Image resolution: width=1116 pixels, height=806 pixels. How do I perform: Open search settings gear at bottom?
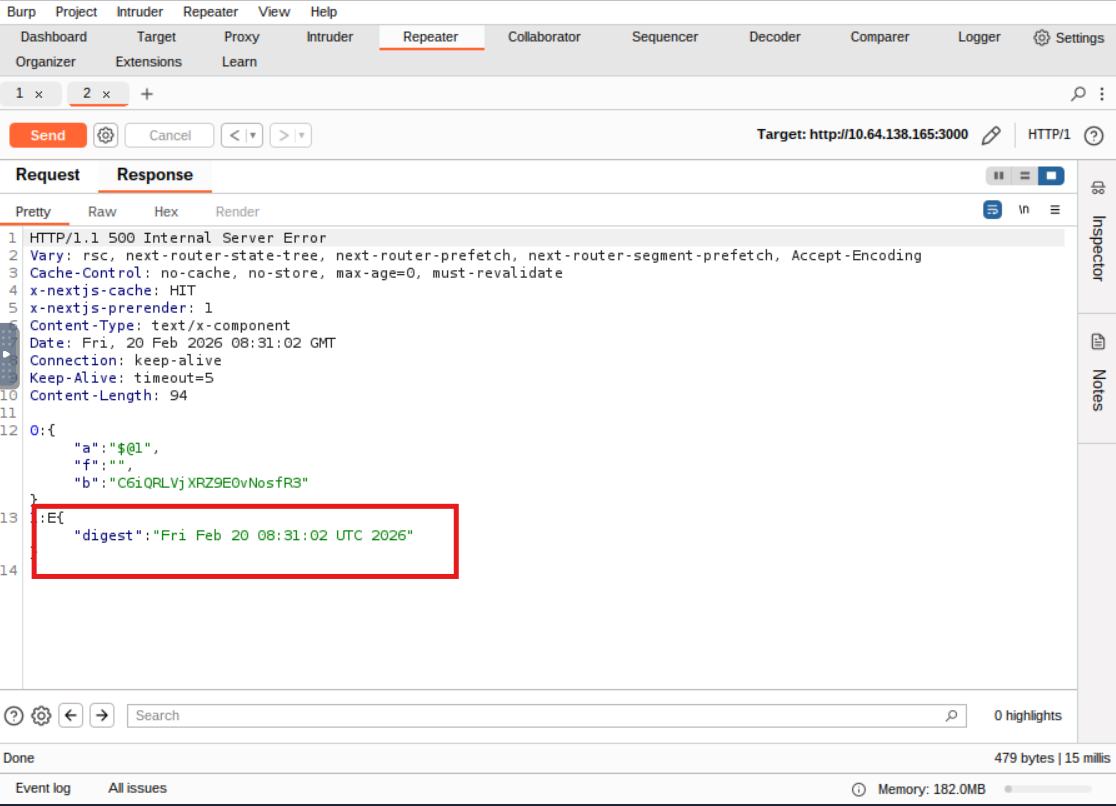(41, 715)
